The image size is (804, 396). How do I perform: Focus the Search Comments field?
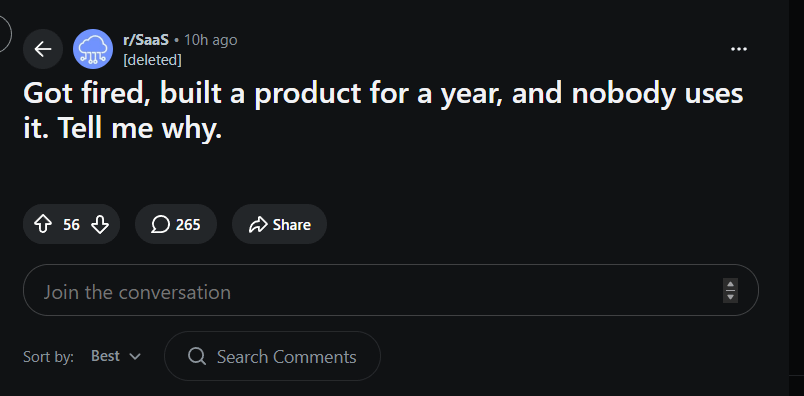[272, 356]
